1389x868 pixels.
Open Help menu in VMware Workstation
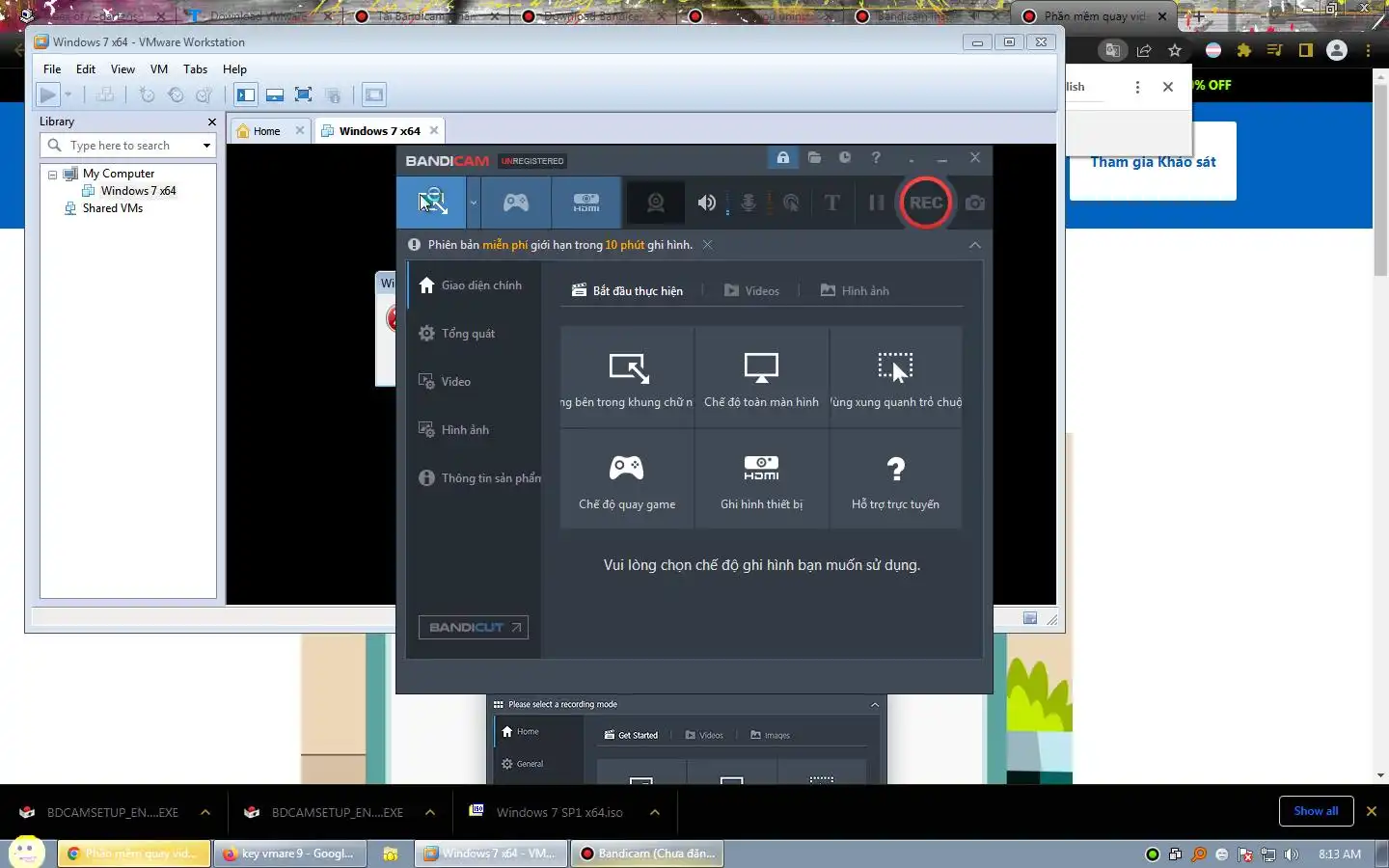click(234, 69)
